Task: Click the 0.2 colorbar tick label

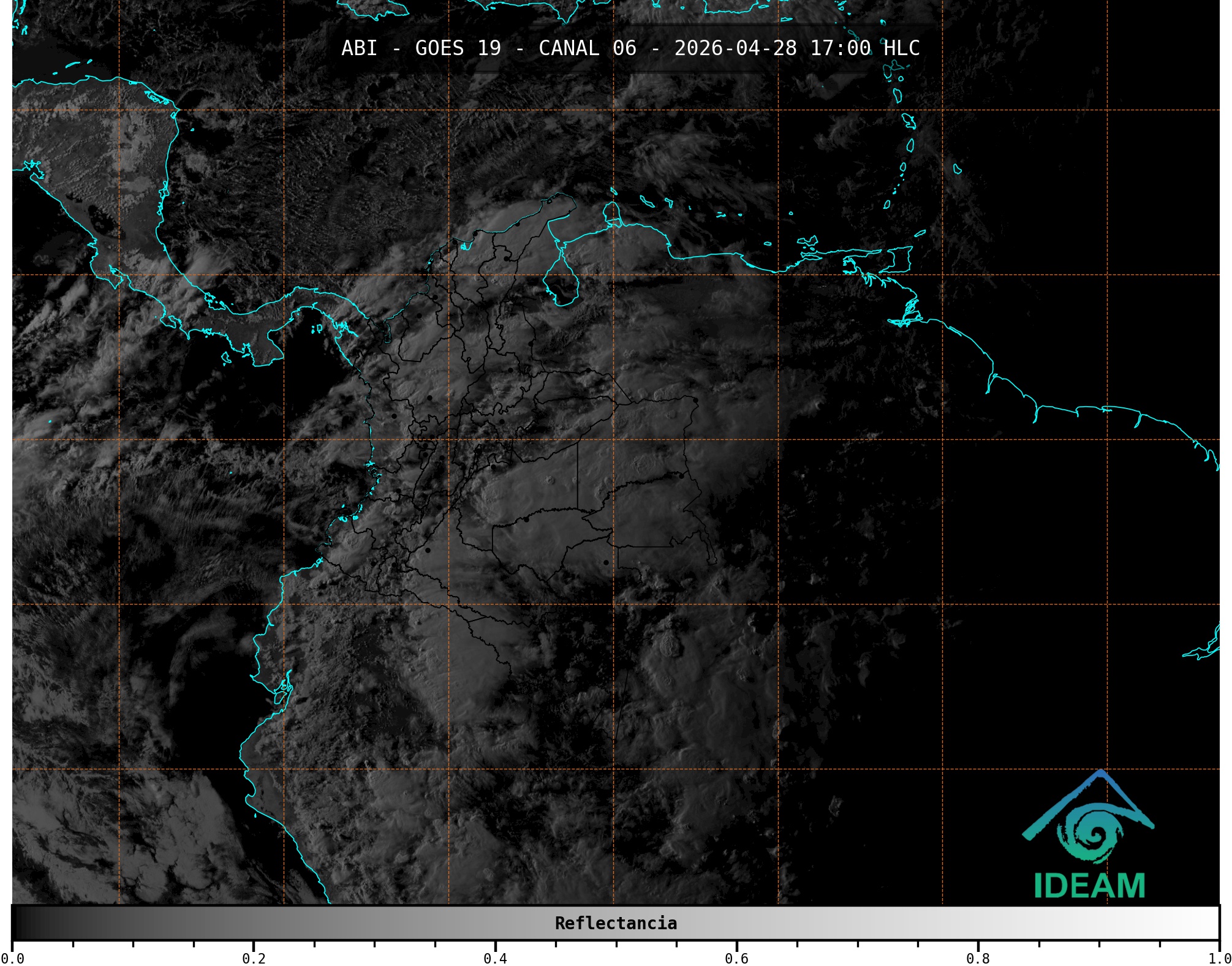Action: tap(254, 958)
